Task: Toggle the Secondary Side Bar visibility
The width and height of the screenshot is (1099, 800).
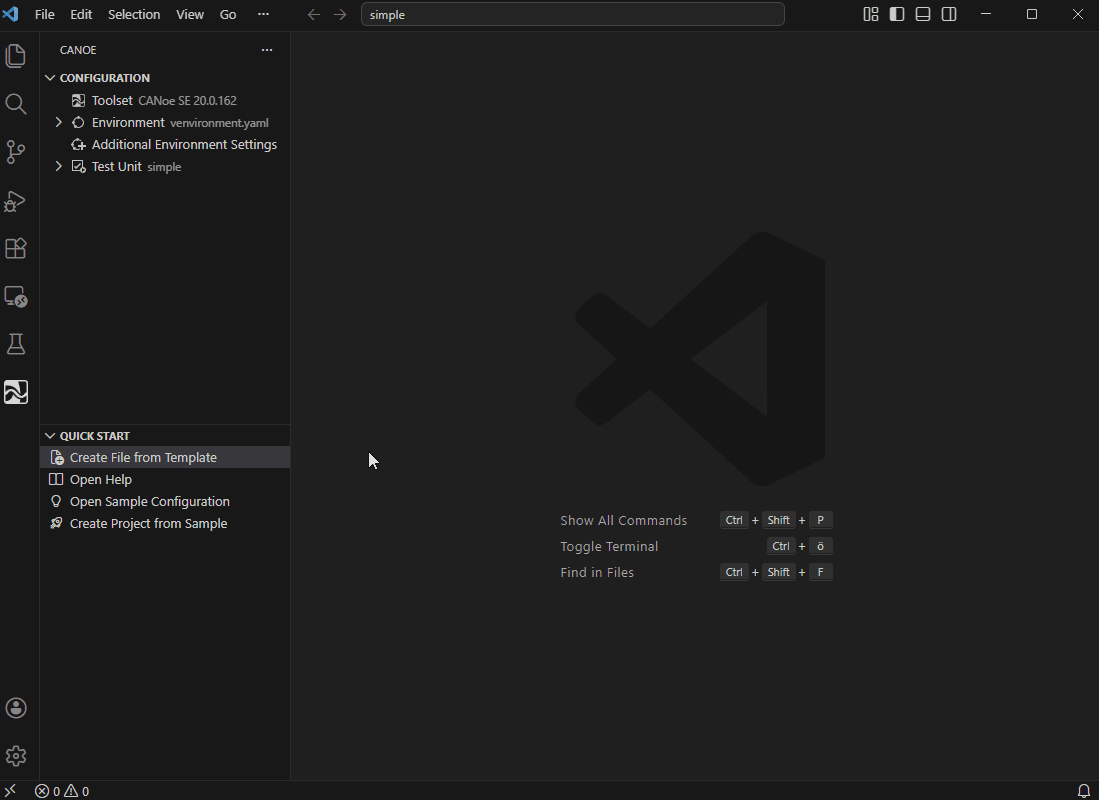Action: point(949,14)
